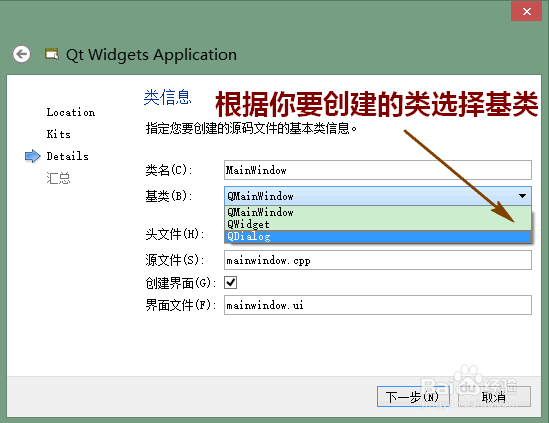Select QMainWindow from the base class list

point(377,212)
